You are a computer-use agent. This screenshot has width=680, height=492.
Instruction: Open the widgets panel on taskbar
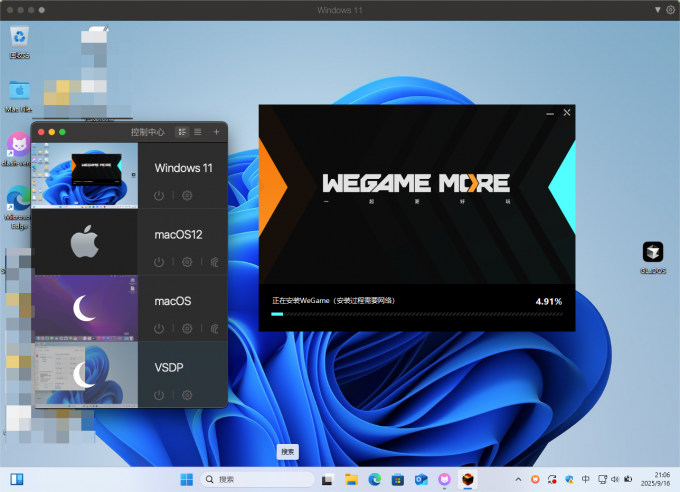[18, 479]
